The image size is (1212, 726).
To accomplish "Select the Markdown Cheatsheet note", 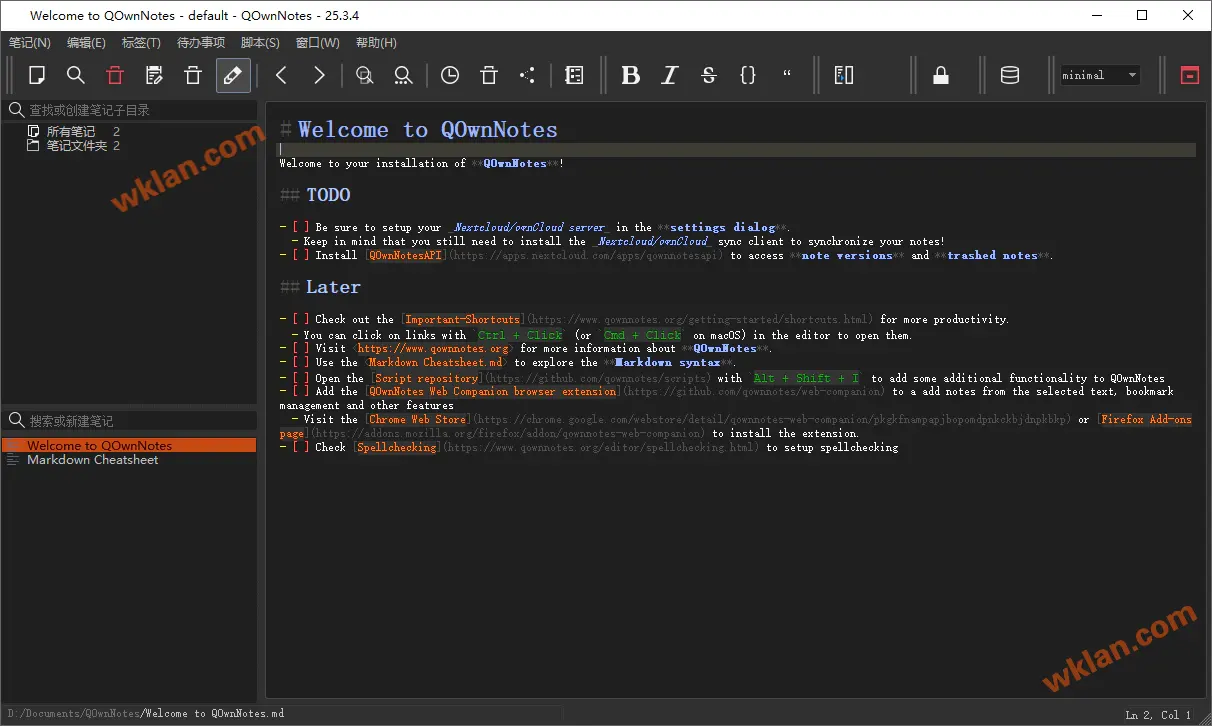I will 92,460.
